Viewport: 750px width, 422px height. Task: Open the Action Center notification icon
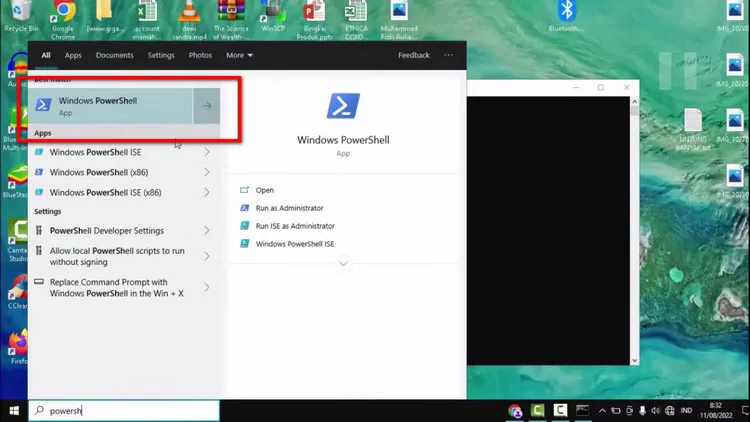tap(745, 411)
